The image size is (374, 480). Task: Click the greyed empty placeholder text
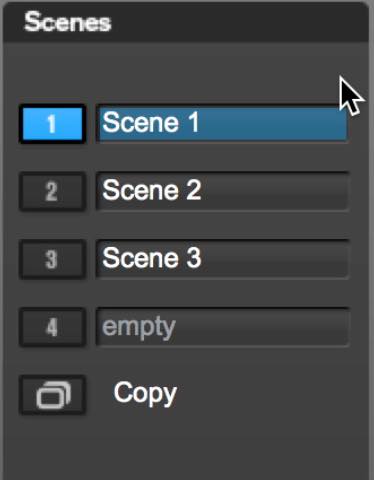pyautogui.click(x=139, y=328)
